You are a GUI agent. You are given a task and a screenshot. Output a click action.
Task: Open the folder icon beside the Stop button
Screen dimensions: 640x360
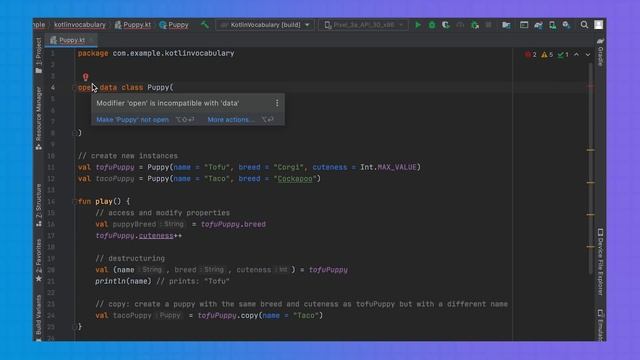tap(506, 25)
